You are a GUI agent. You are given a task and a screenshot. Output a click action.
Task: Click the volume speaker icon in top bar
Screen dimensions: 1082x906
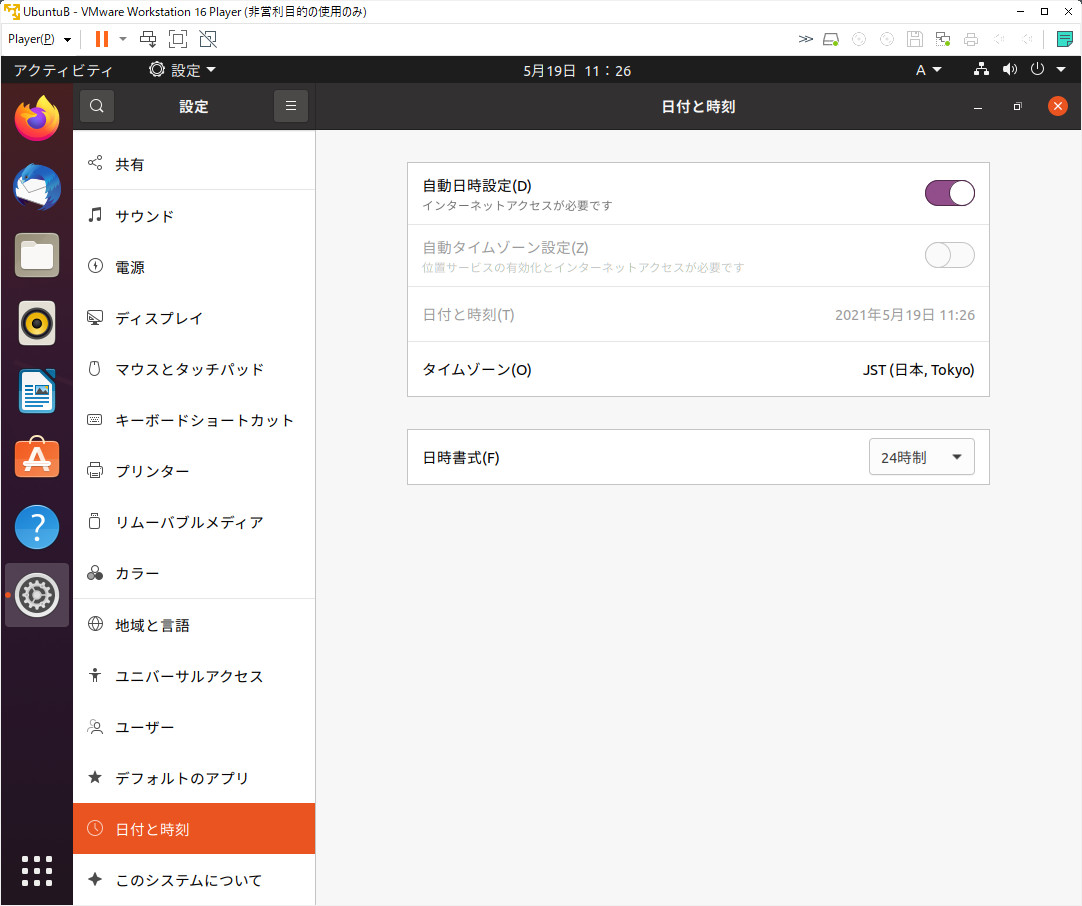pyautogui.click(x=1010, y=70)
